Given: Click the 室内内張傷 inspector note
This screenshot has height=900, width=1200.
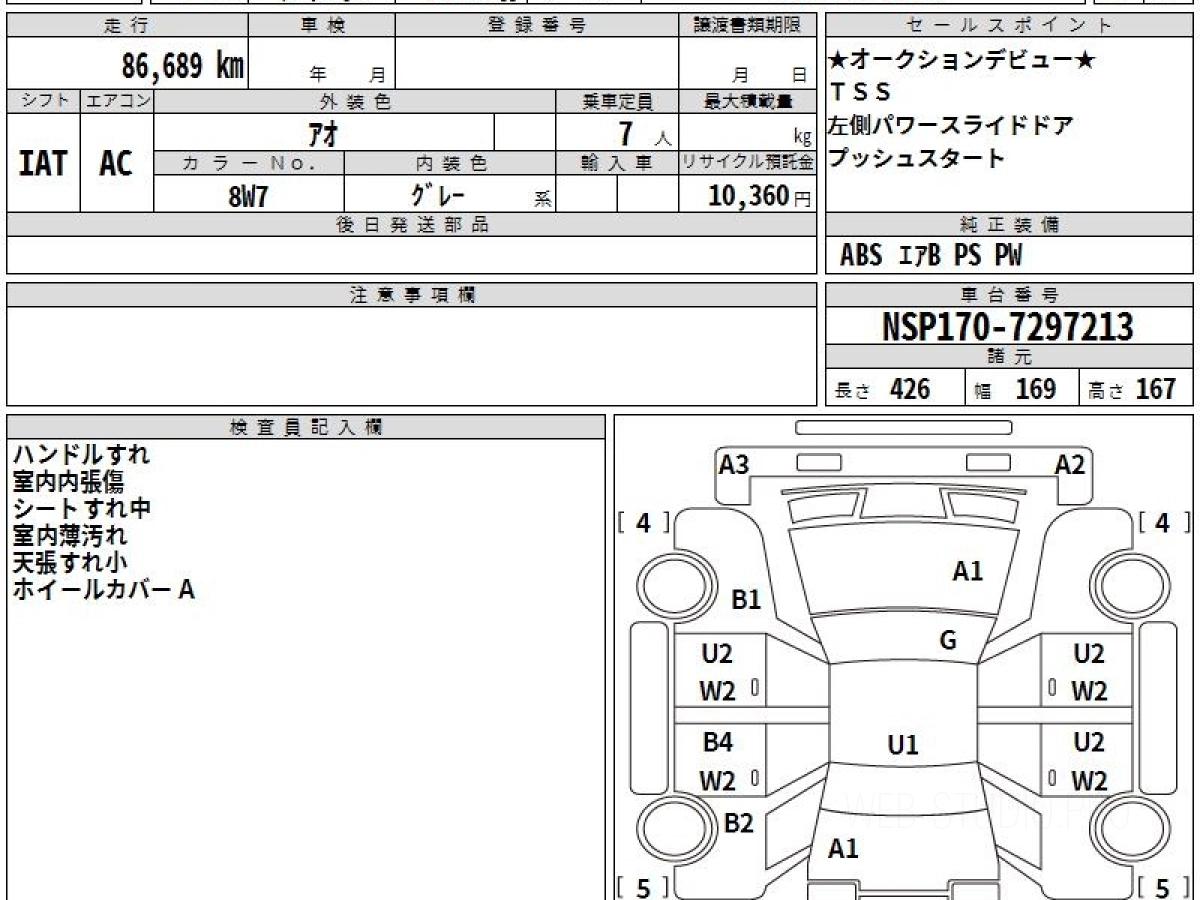Looking at the screenshot, I should point(68,481).
